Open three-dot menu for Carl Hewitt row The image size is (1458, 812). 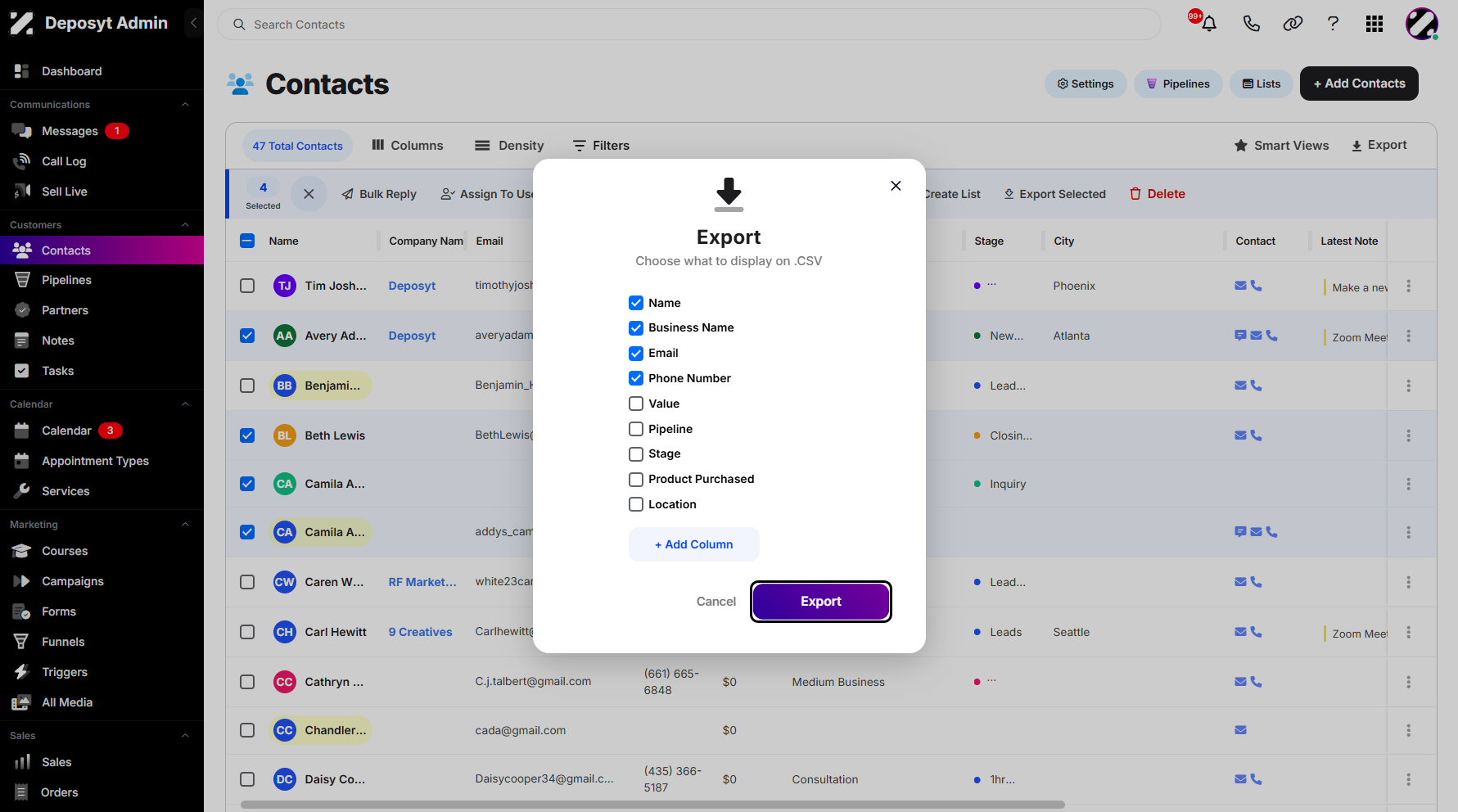point(1408,632)
